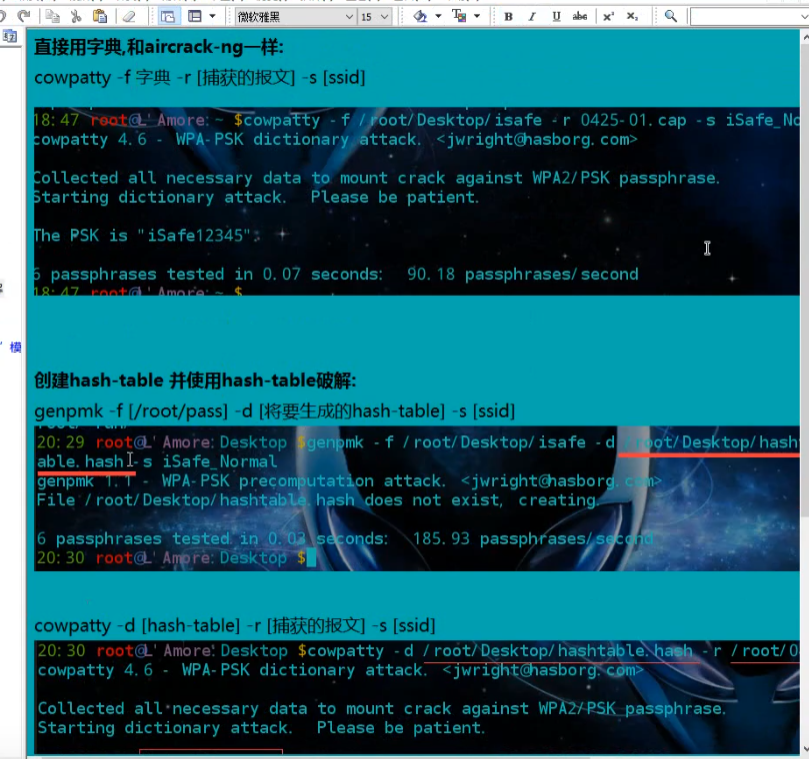Open the table icon dropdown arrow
809x759 pixels.
point(212,17)
